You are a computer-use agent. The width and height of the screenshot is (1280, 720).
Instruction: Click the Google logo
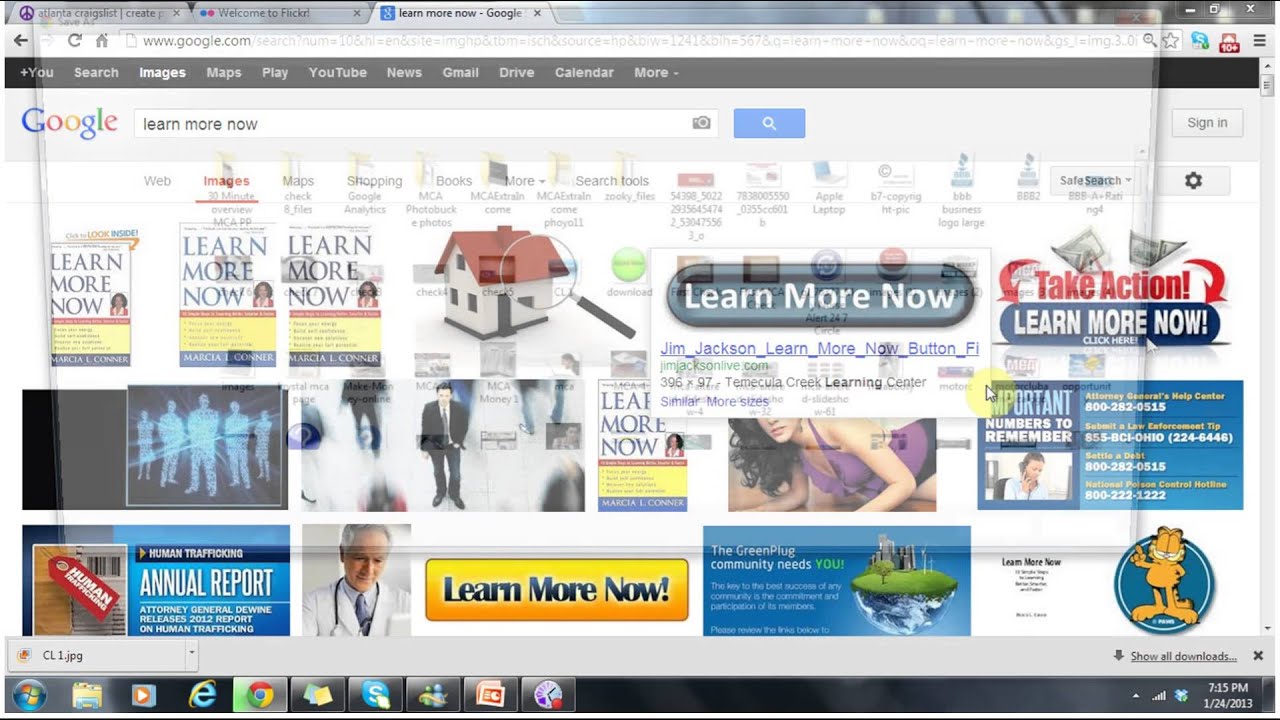pyautogui.click(x=70, y=122)
